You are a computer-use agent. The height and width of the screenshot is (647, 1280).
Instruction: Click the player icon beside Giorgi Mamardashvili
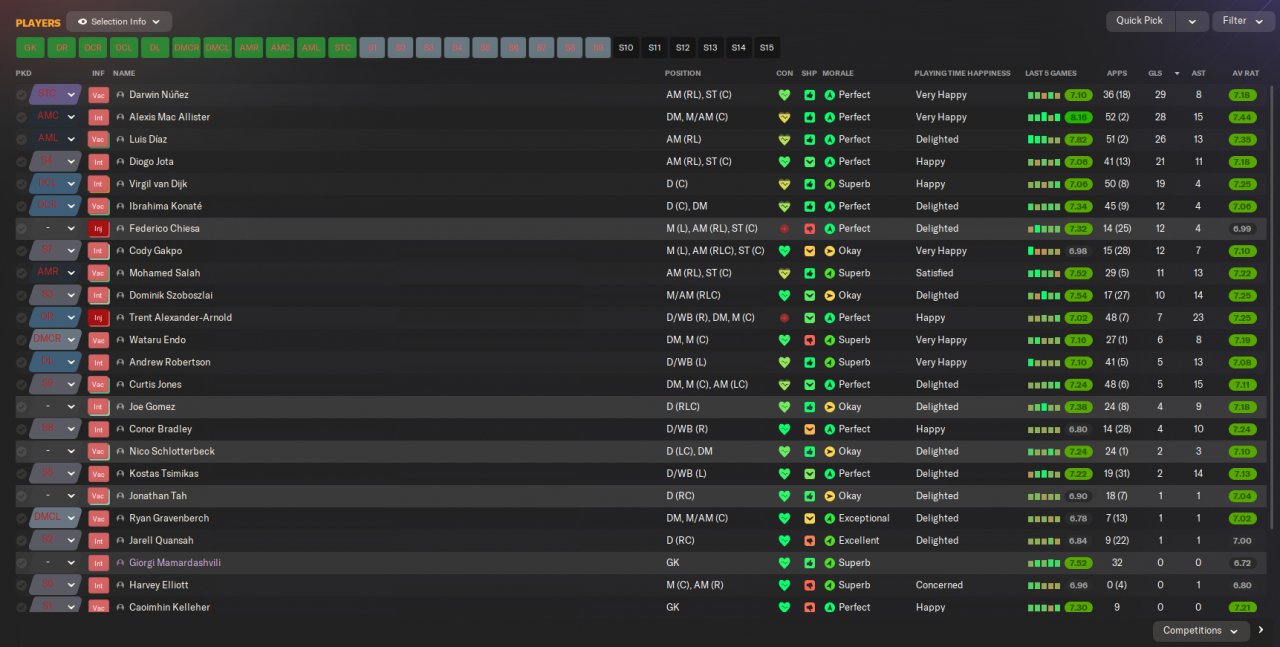[x=120, y=563]
